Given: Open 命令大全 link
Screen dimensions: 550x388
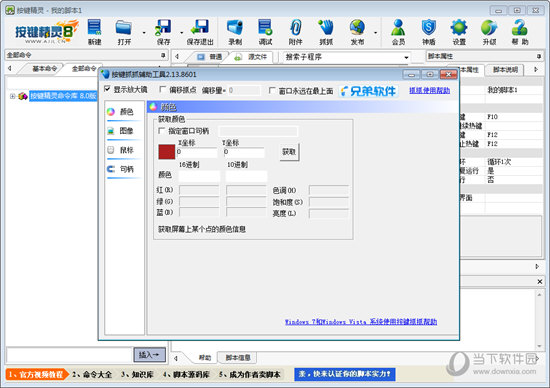Looking at the screenshot, I should pos(92,374).
